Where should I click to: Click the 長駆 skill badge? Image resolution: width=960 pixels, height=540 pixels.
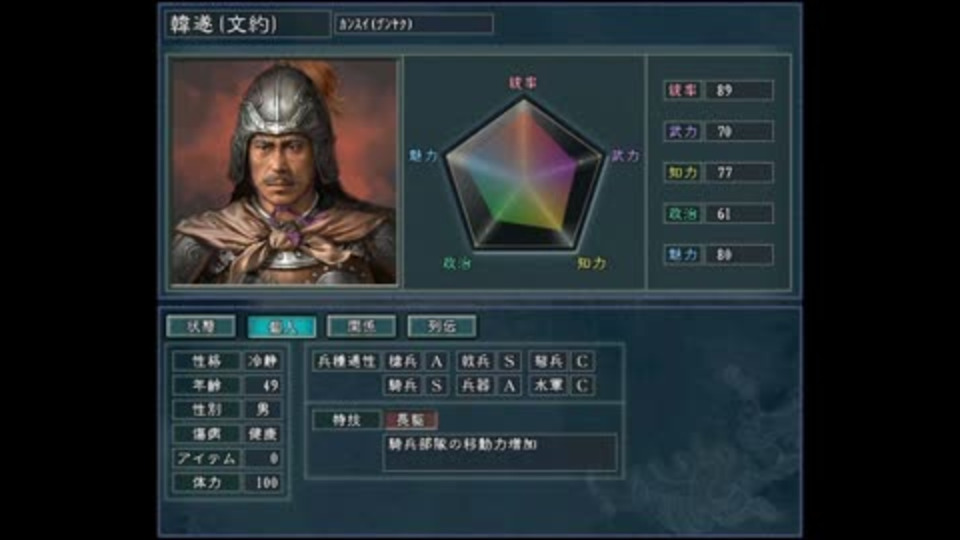[x=411, y=420]
